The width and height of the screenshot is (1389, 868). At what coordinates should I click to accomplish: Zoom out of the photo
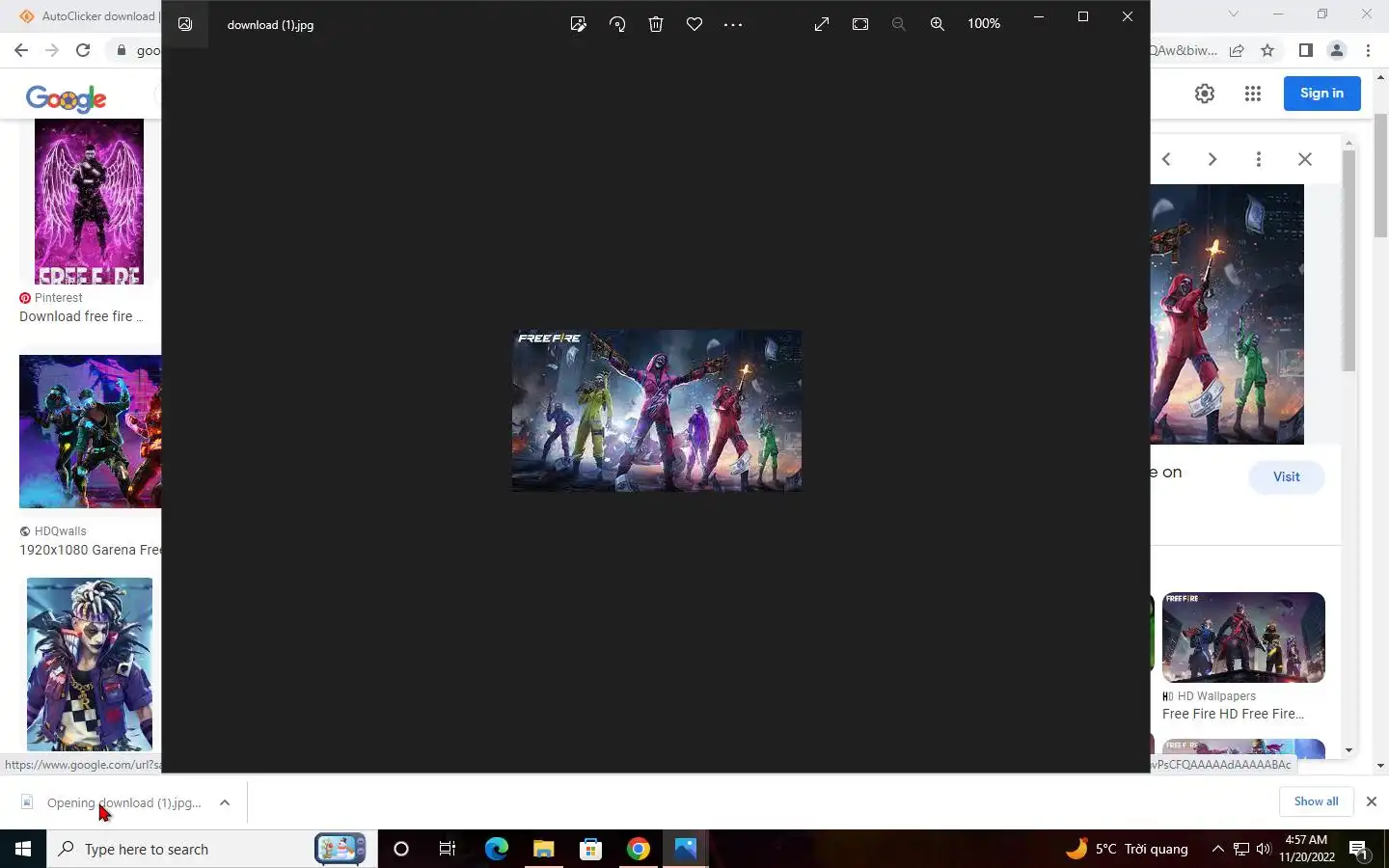point(899,24)
